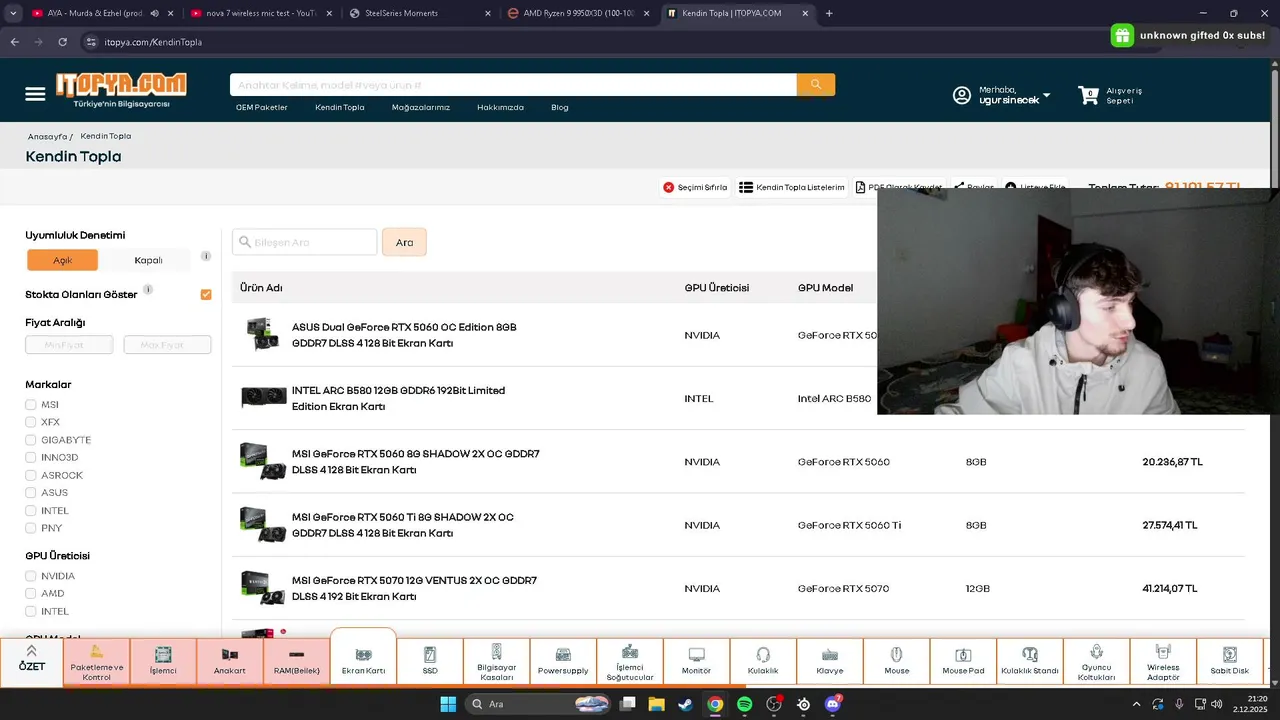Viewport: 1280px width, 720px height.
Task: Click the main keyword search bar
Action: tap(513, 85)
